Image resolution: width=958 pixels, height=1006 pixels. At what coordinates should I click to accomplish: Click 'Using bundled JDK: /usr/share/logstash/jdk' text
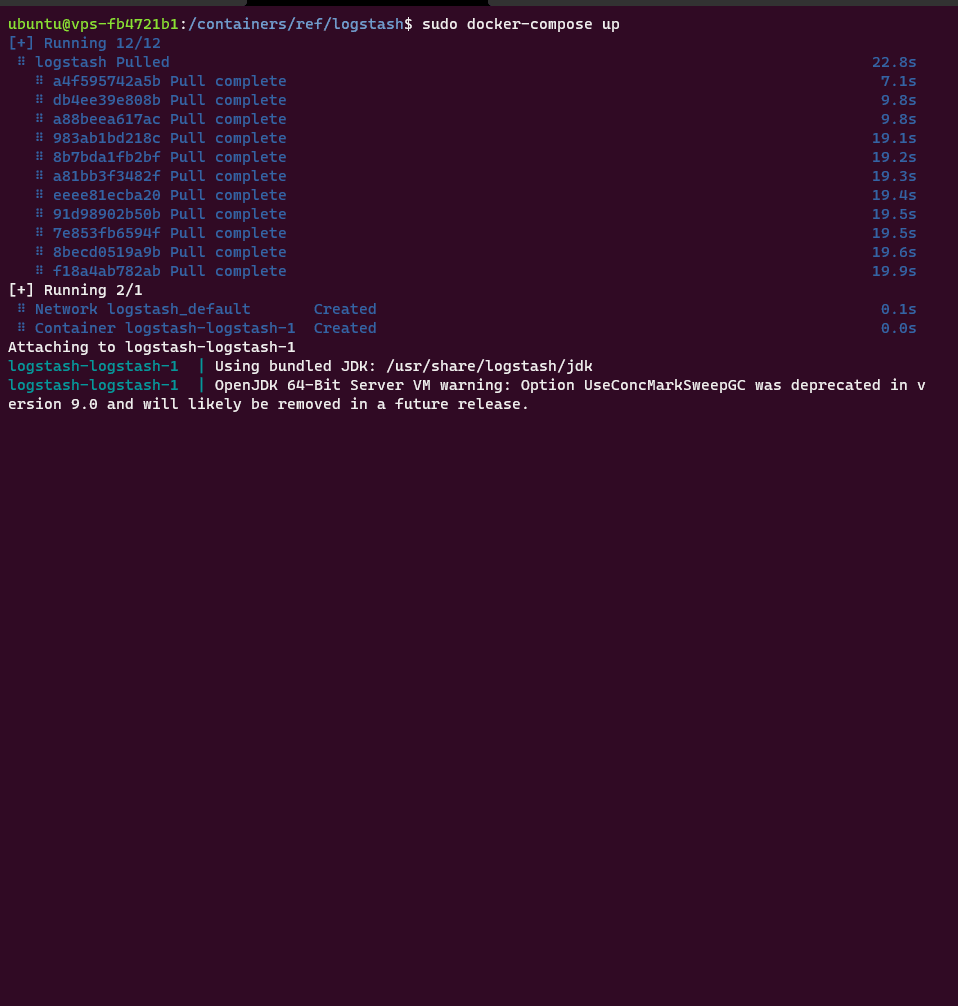(404, 366)
